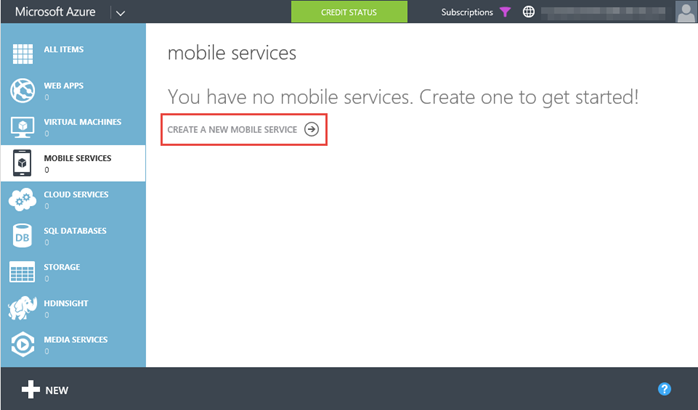This screenshot has height=410, width=698.
Task: Open the blue help question mark
Action: [x=664, y=389]
